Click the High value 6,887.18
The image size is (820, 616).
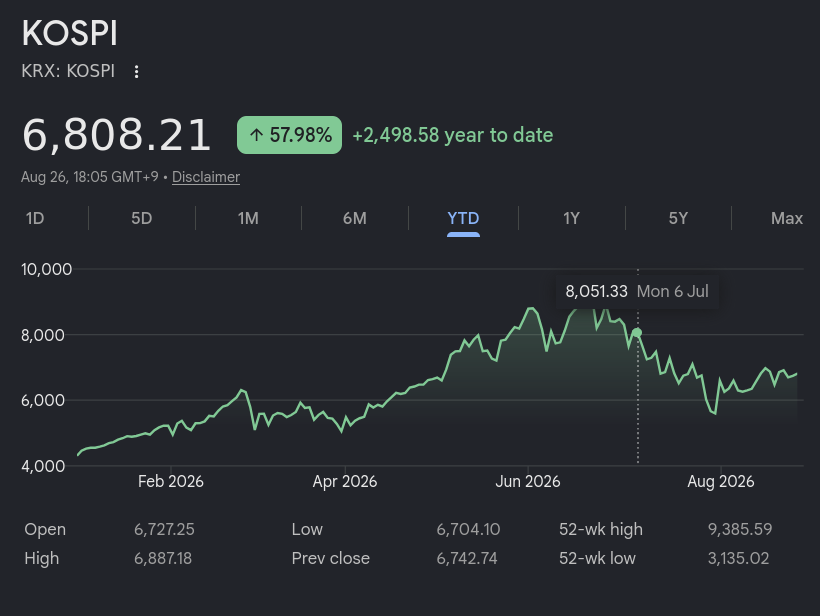[163, 558]
